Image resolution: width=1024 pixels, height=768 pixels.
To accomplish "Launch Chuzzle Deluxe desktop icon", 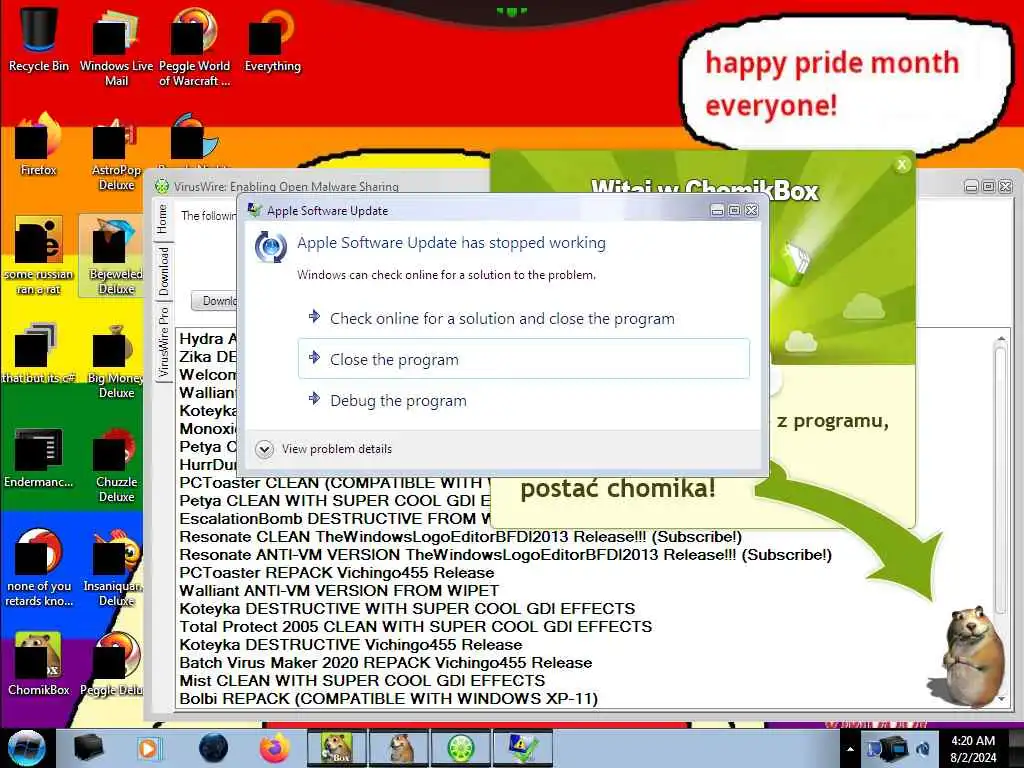I will pyautogui.click(x=116, y=464).
